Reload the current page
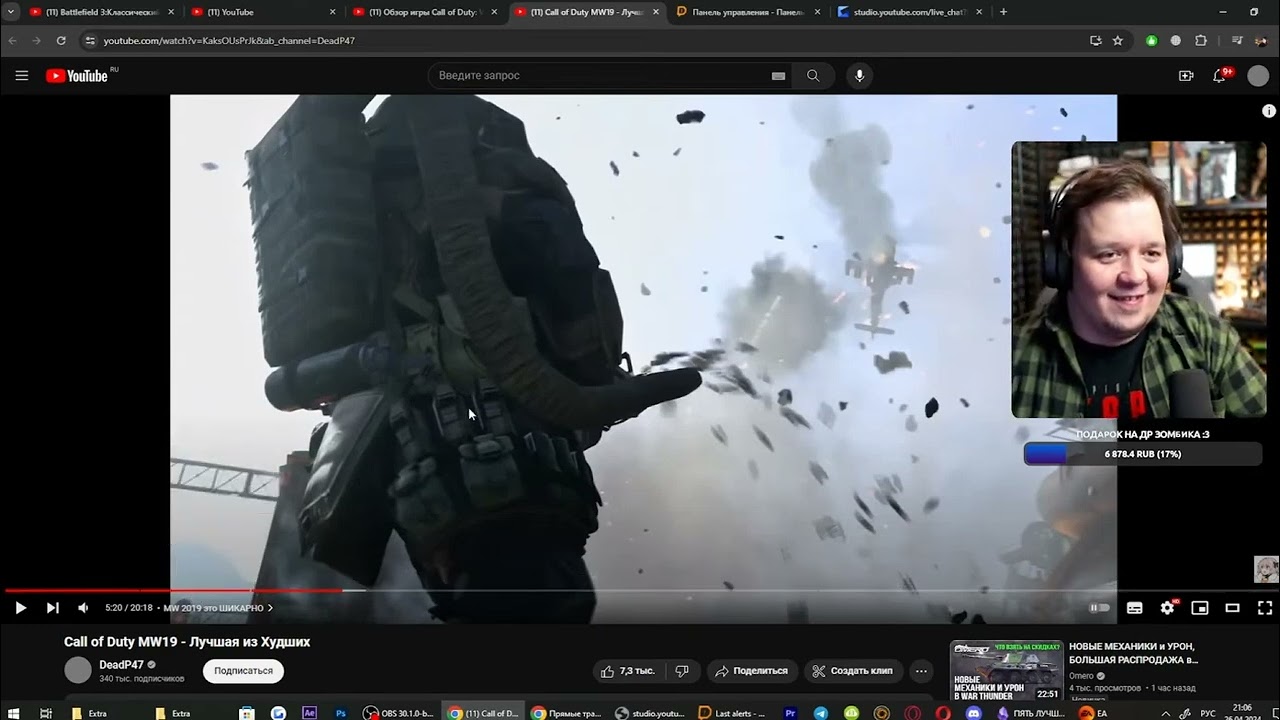 pyautogui.click(x=61, y=41)
